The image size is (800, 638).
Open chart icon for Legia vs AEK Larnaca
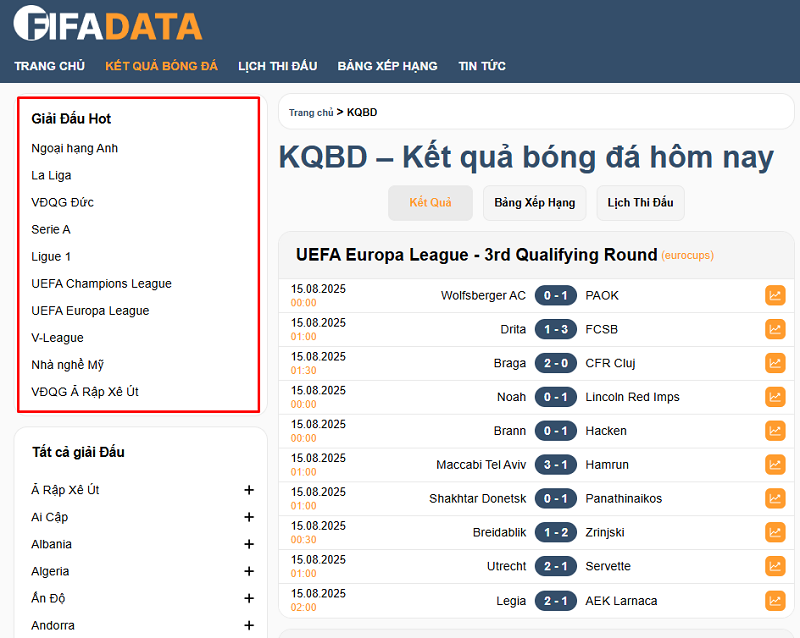coord(775,601)
